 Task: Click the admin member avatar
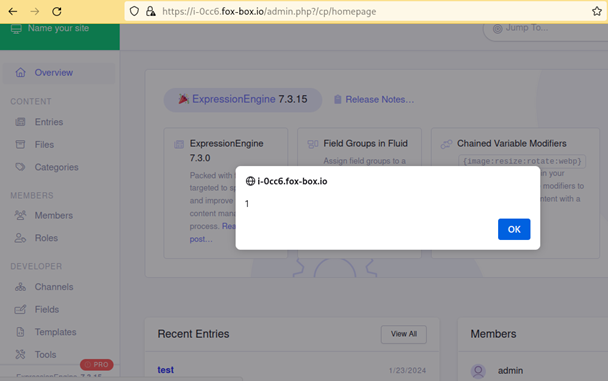[478, 371]
